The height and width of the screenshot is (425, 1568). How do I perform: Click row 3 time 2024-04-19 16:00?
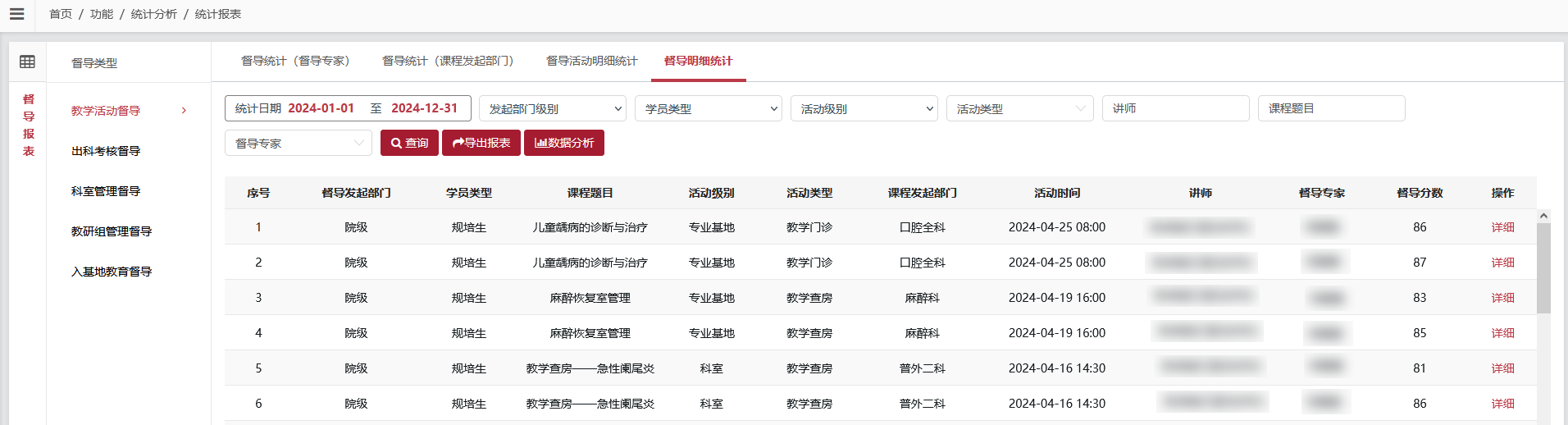click(1057, 298)
